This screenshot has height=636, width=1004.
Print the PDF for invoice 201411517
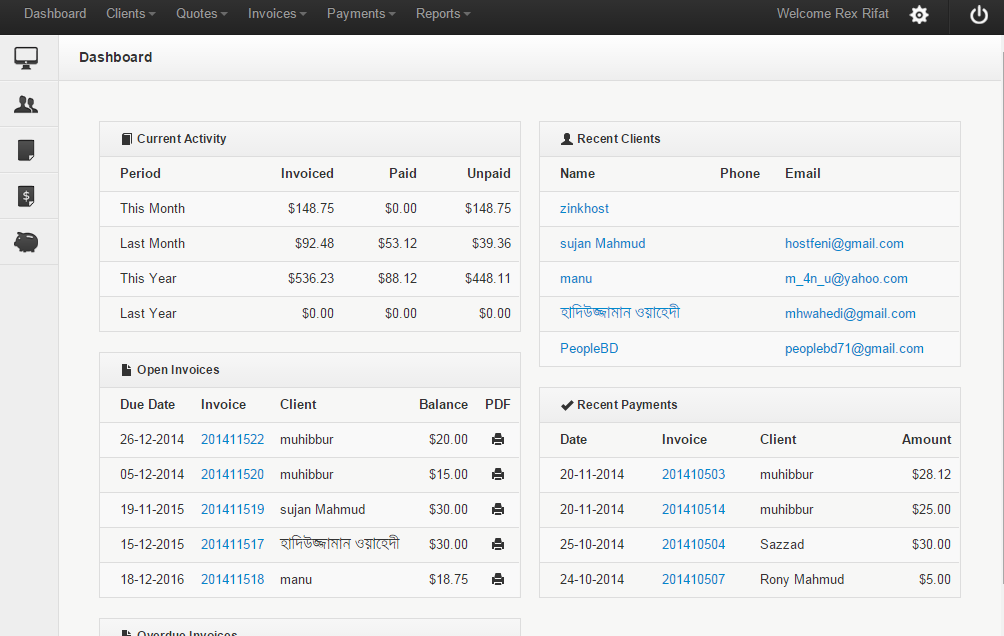click(497, 544)
